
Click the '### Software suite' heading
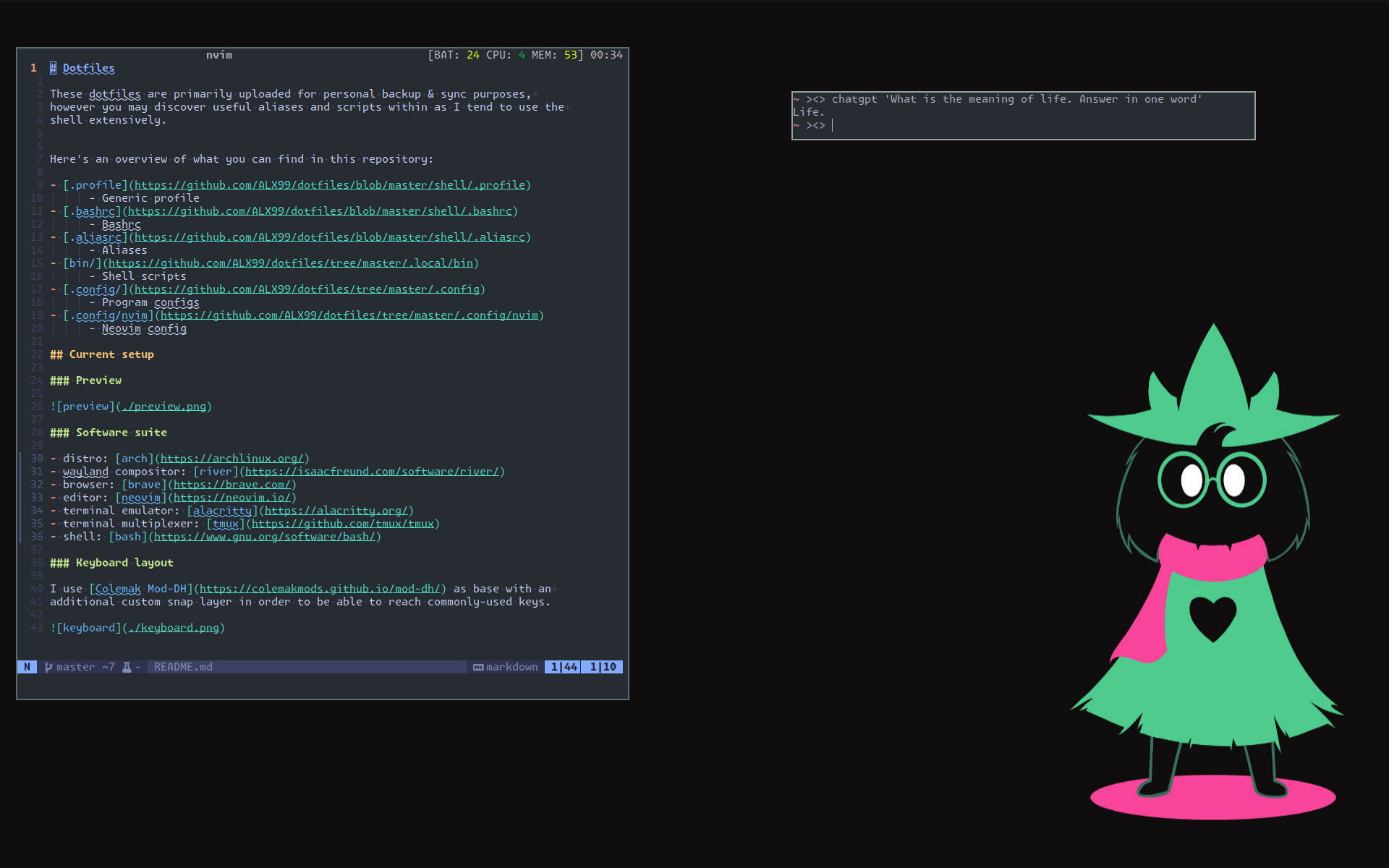(109, 433)
